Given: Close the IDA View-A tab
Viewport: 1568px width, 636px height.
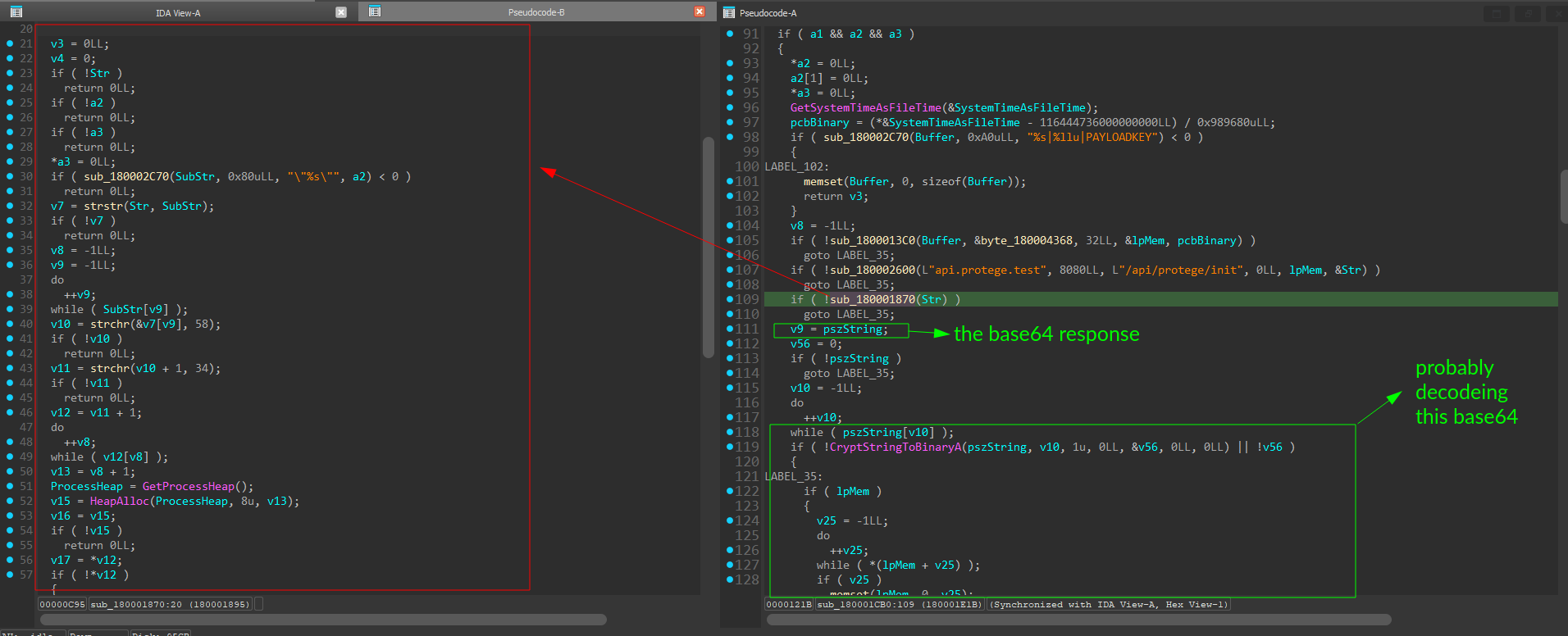Looking at the screenshot, I should [x=341, y=12].
